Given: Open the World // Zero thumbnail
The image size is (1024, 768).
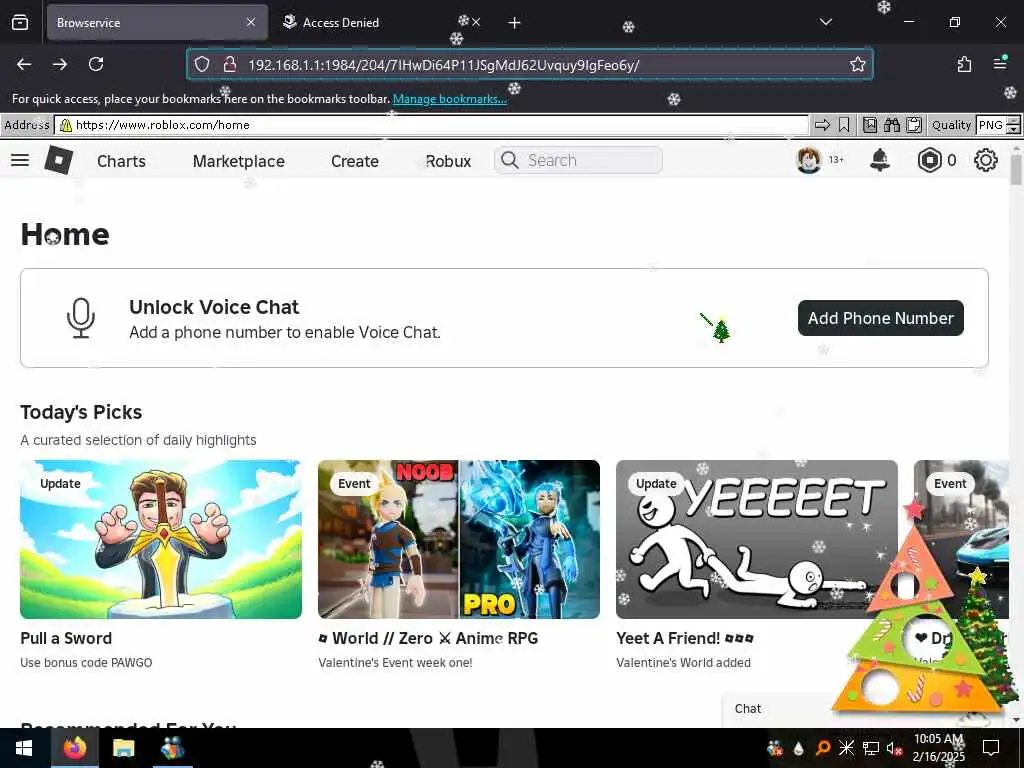Looking at the screenshot, I should pyautogui.click(x=458, y=539).
